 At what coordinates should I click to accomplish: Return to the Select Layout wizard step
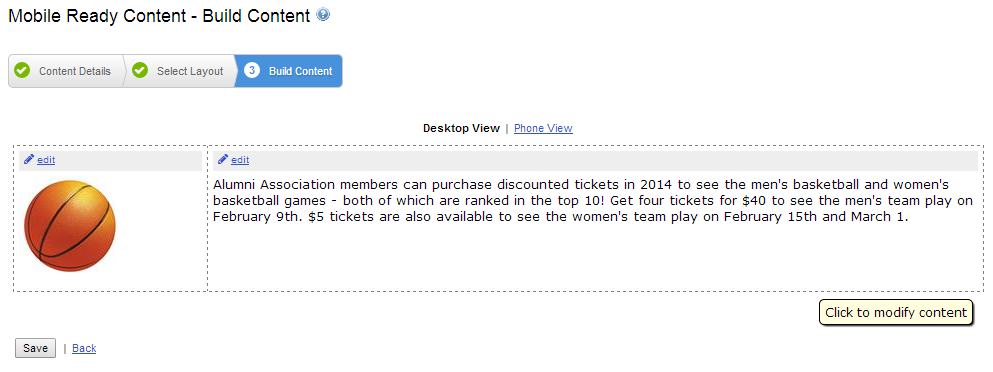(x=180, y=71)
